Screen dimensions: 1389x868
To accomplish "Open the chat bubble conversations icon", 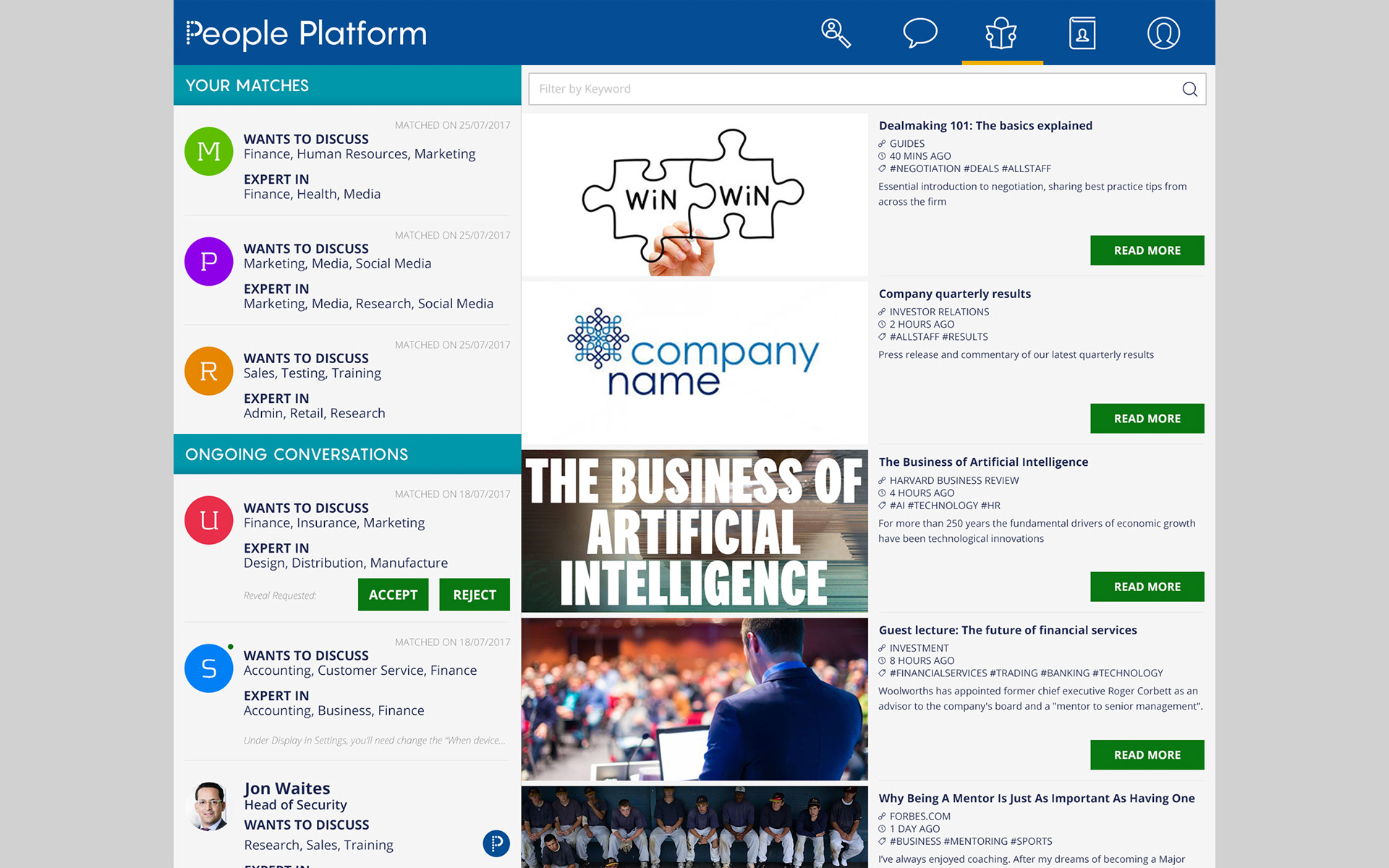I will [x=919, y=33].
